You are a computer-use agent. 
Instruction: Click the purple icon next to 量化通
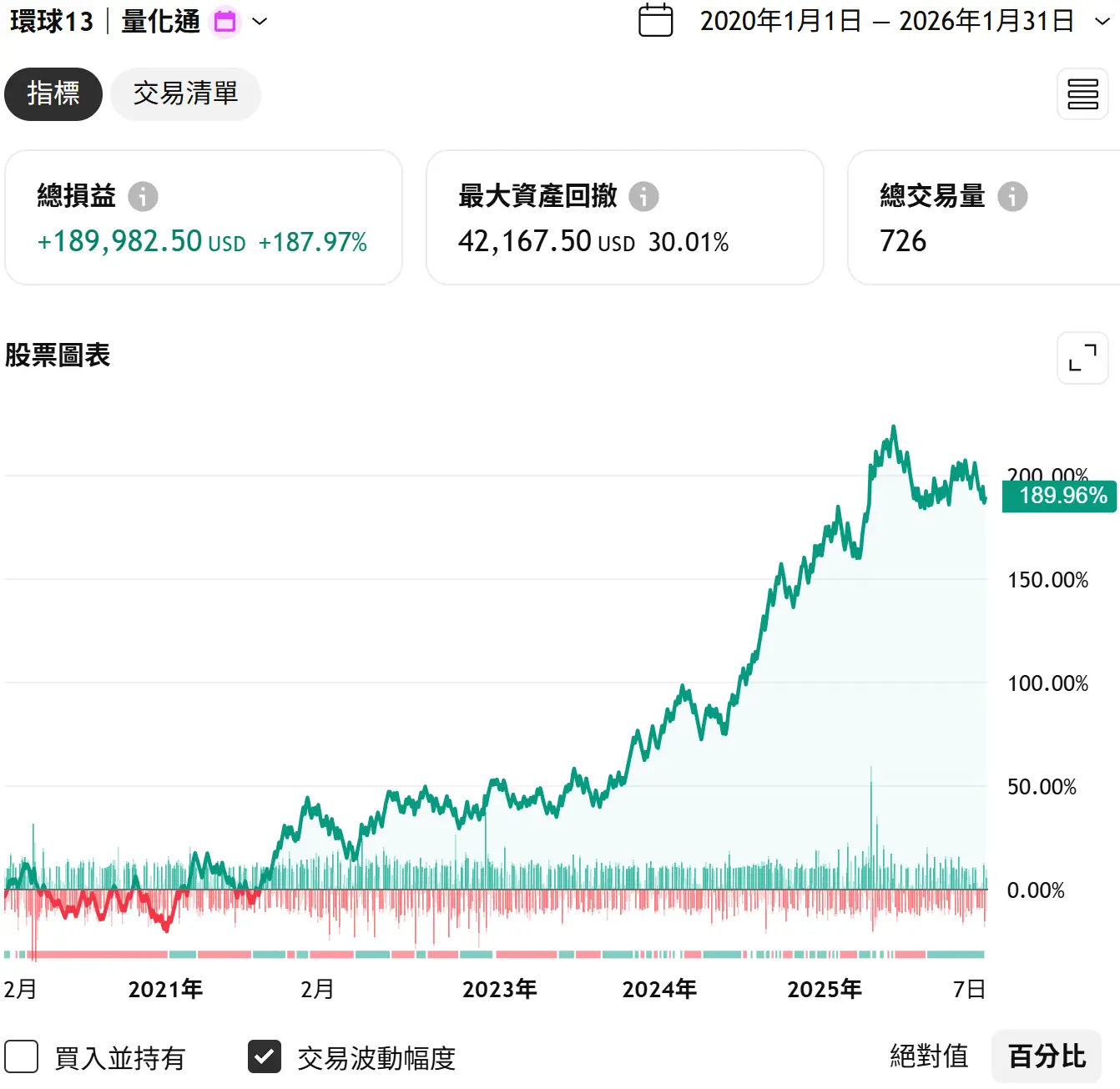click(x=225, y=22)
